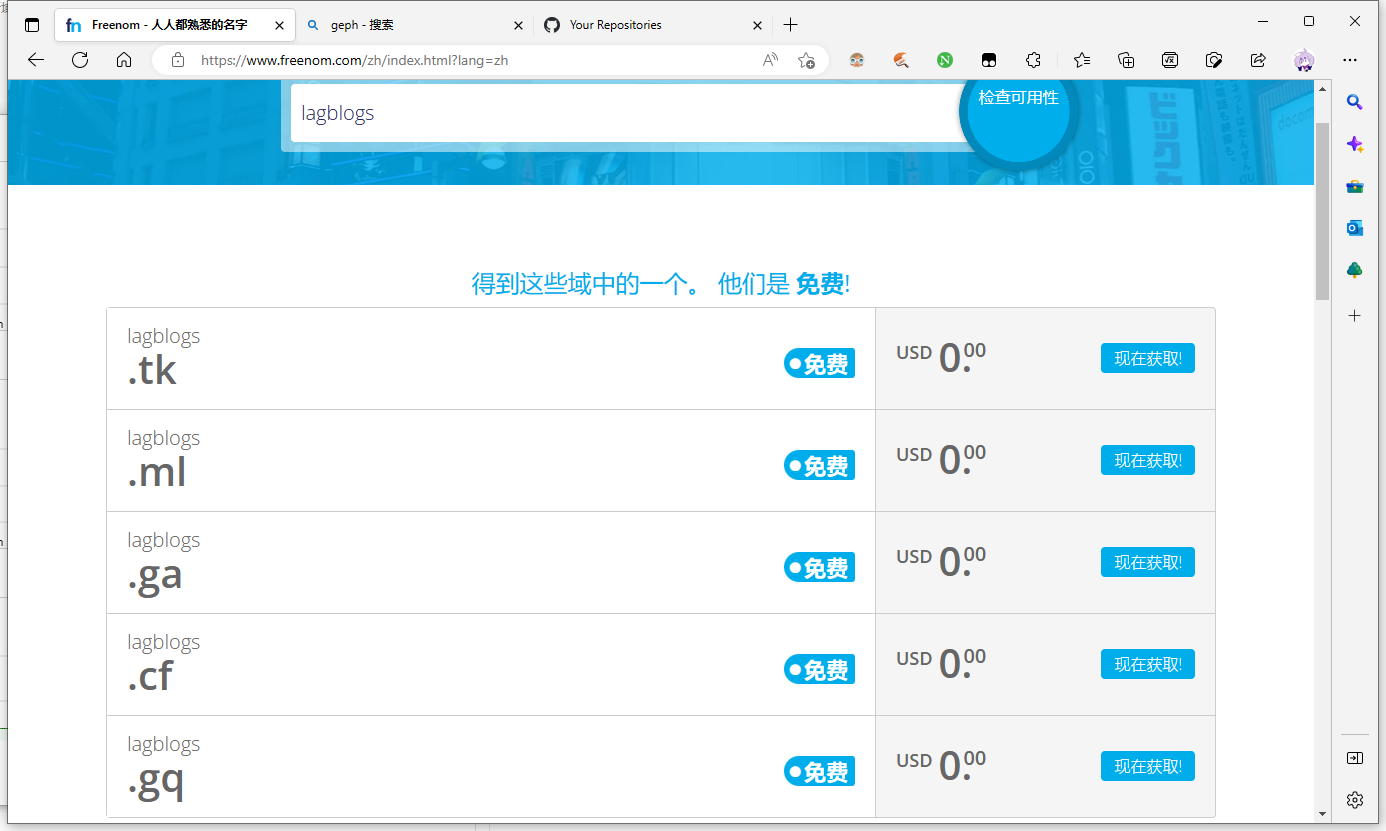Open sidebar Search magnifier icon

(x=1354, y=102)
